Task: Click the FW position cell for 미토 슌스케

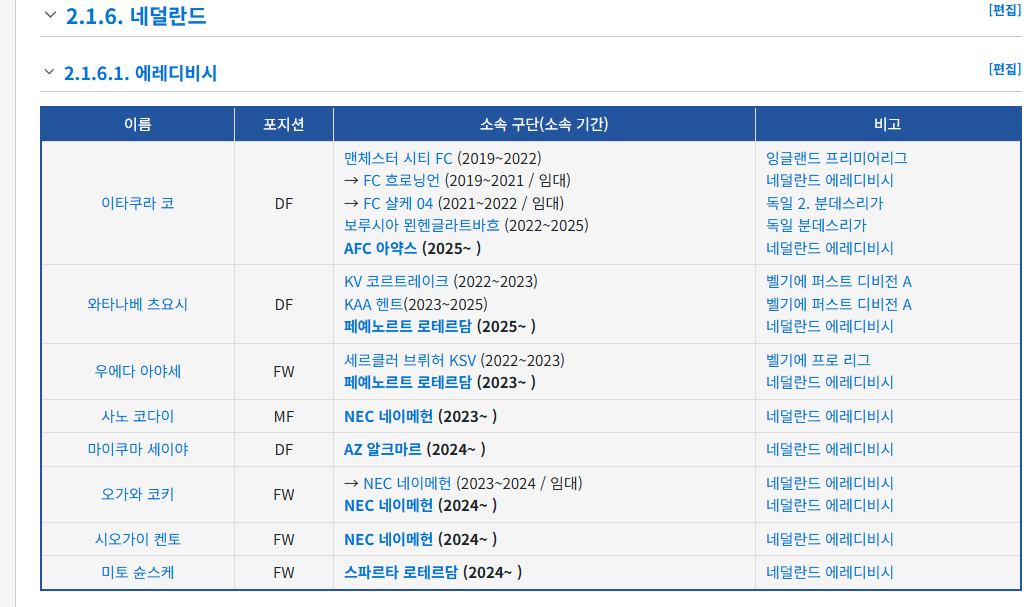Action: click(x=284, y=573)
